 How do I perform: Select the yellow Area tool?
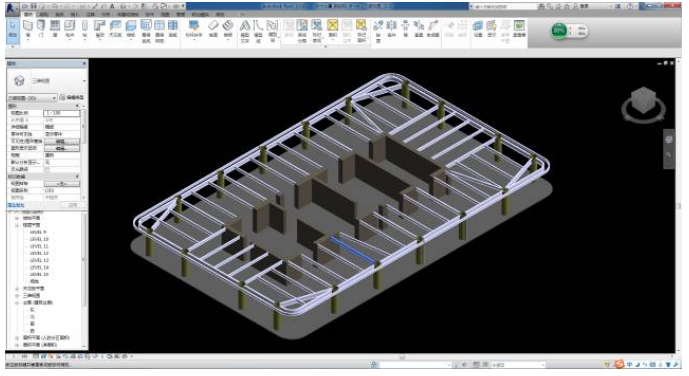point(333,29)
